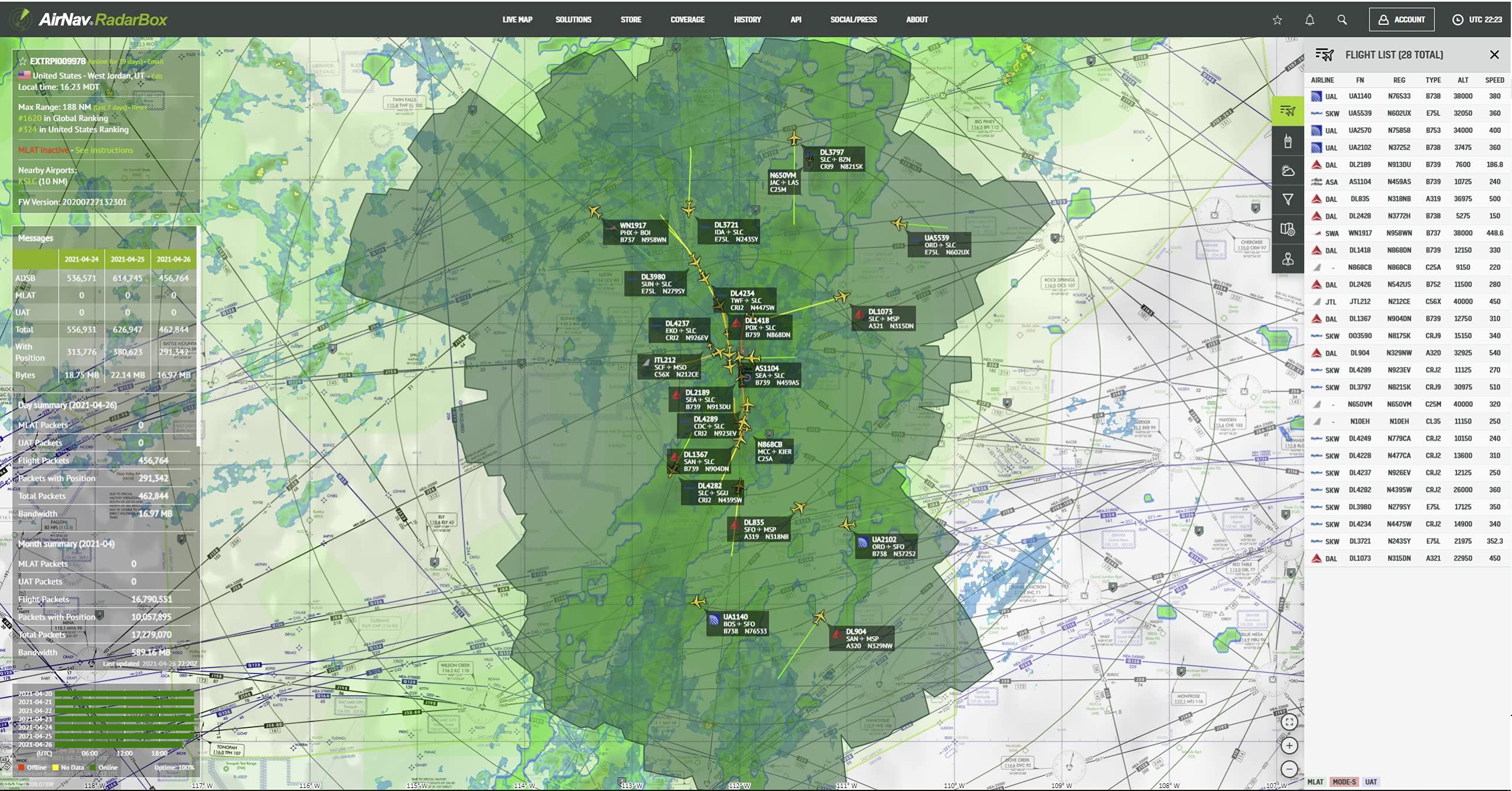Screen dimensions: 1512x791
Task: Click the pilot/user sidebar icon
Action: click(x=1288, y=259)
